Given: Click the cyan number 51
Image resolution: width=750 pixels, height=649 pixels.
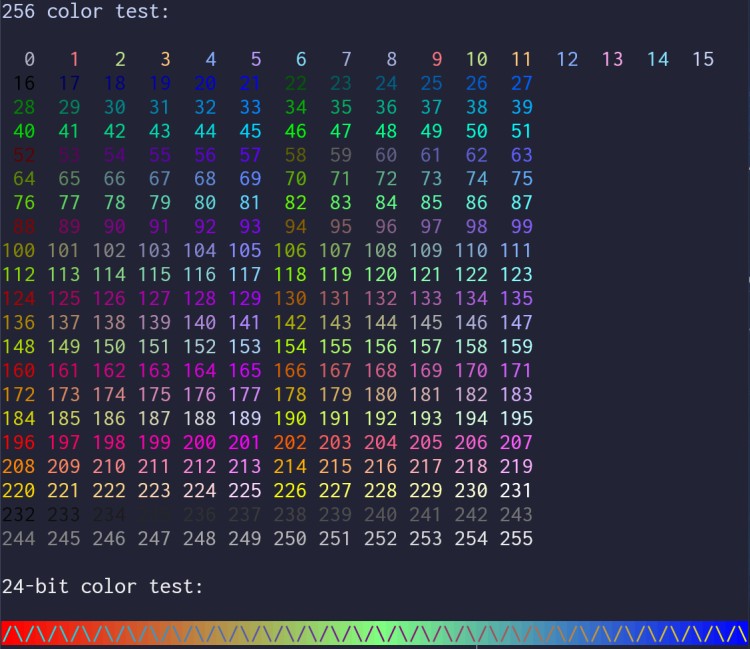Looking at the screenshot, I should 521,131.
